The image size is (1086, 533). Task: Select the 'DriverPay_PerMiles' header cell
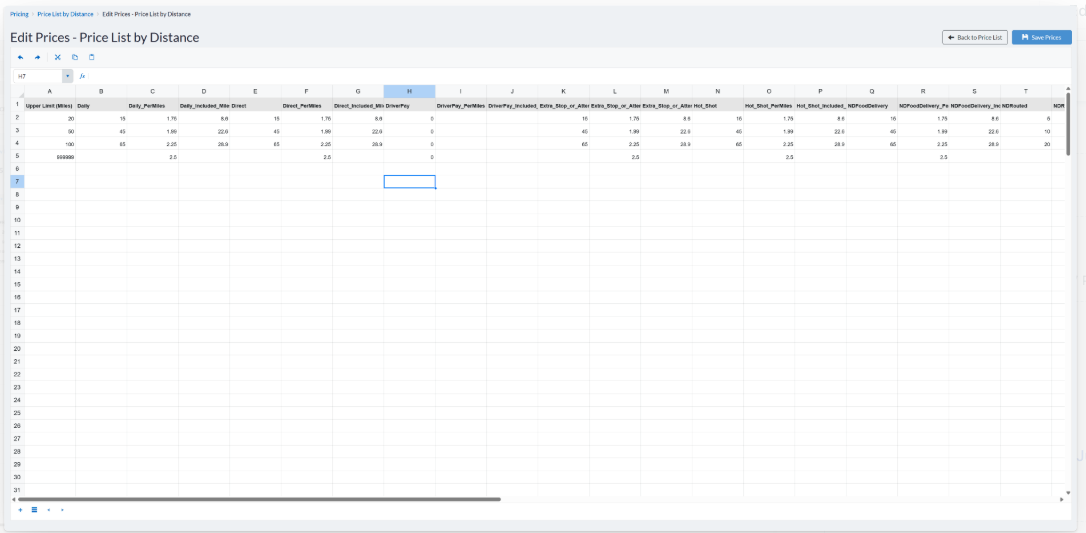point(461,105)
